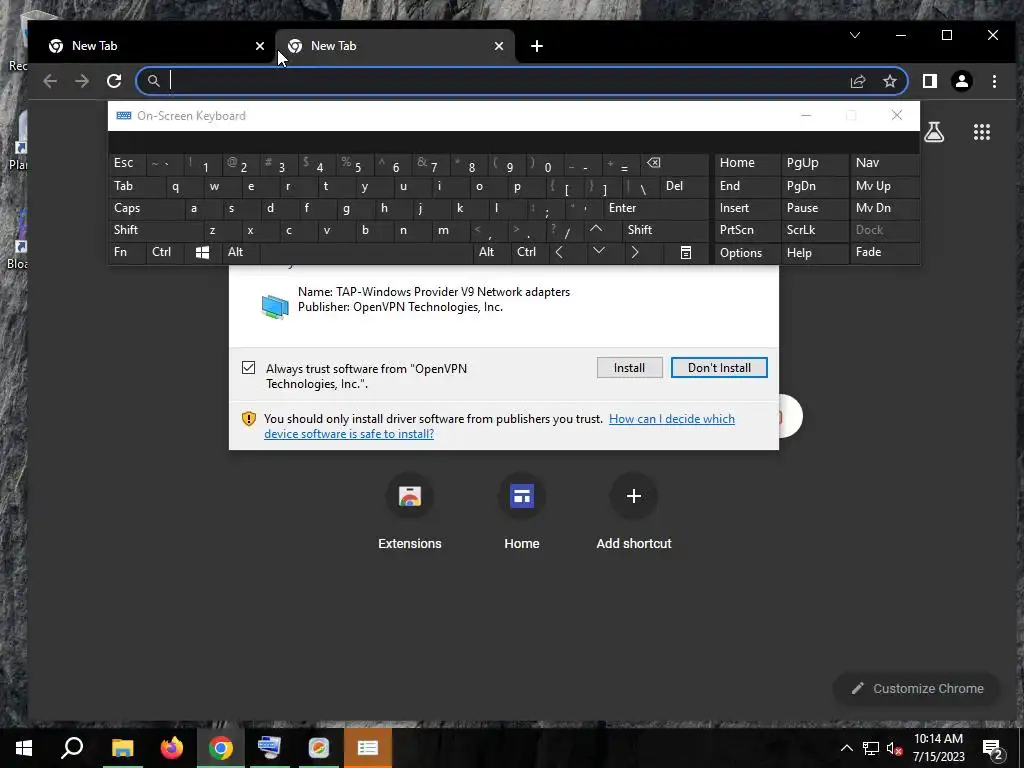Show hidden system tray icons
This screenshot has height=768, width=1024.
[x=846, y=748]
